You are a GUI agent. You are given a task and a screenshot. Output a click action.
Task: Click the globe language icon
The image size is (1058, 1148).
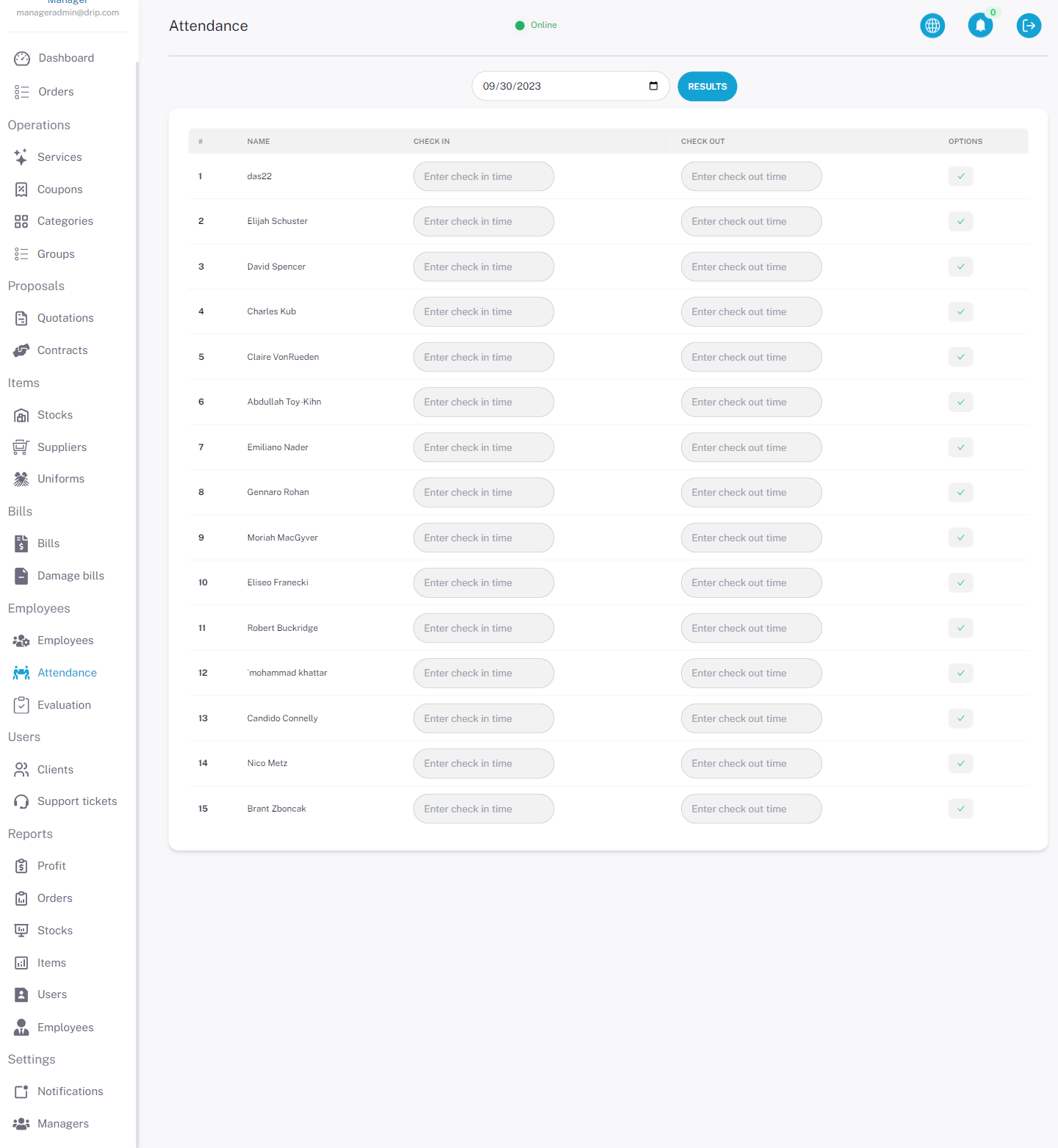(x=932, y=26)
